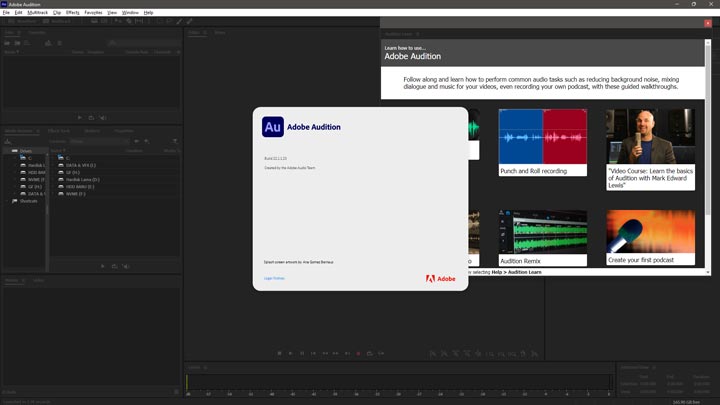The image size is (720, 405).
Task: Close the Audition Learn panel with red X
Action: (708, 23)
